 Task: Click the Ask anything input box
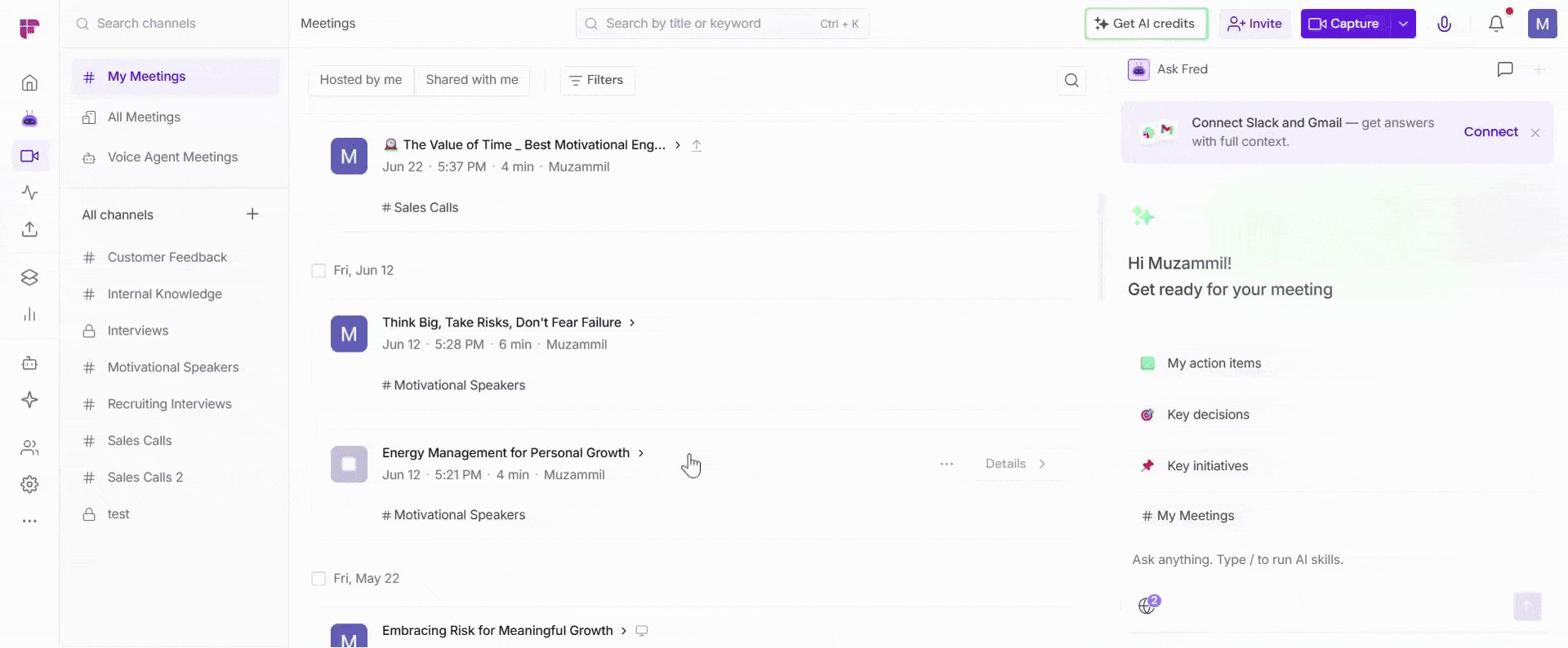1335,560
